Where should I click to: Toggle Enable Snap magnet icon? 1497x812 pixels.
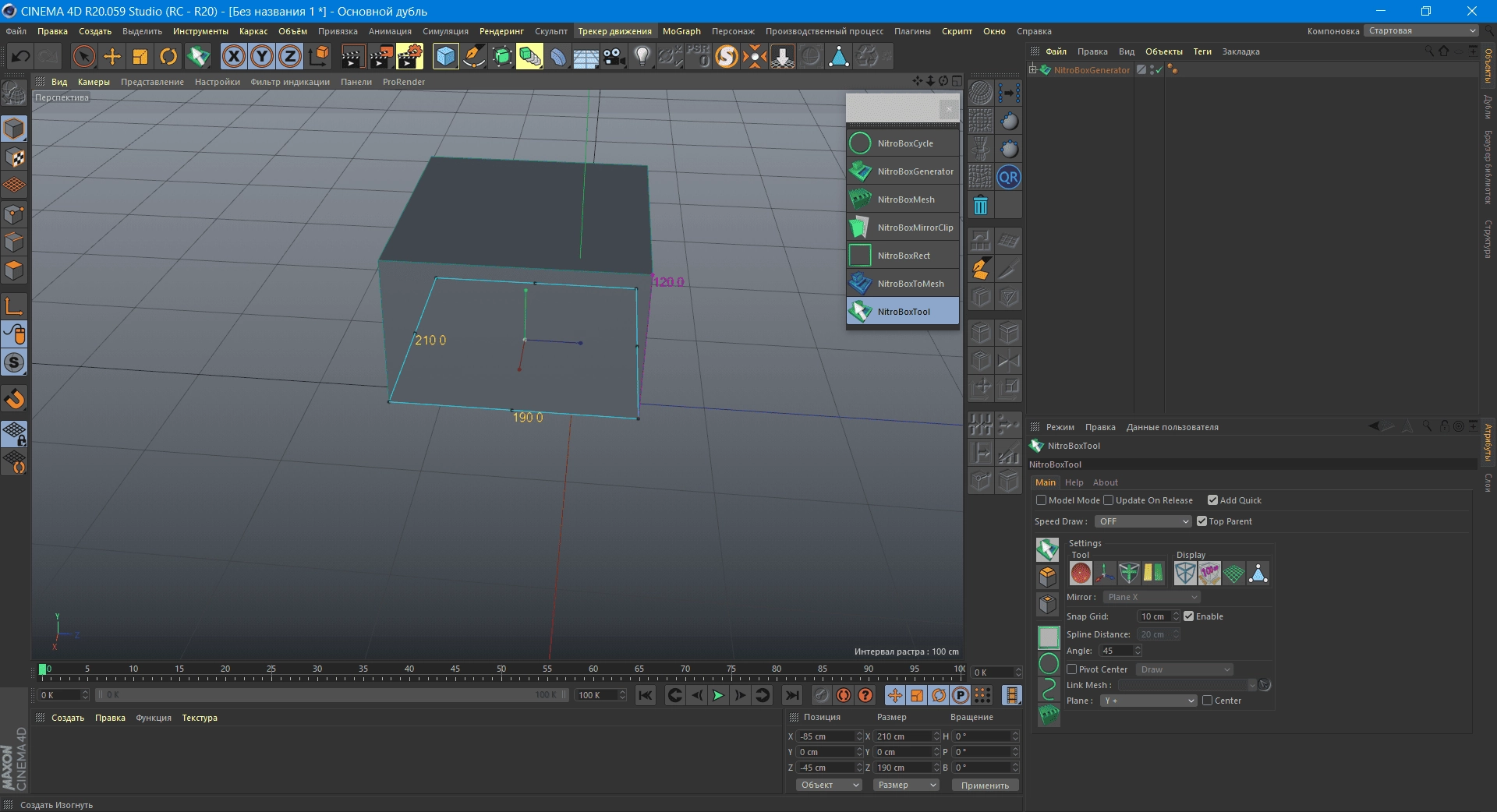pyautogui.click(x=14, y=399)
